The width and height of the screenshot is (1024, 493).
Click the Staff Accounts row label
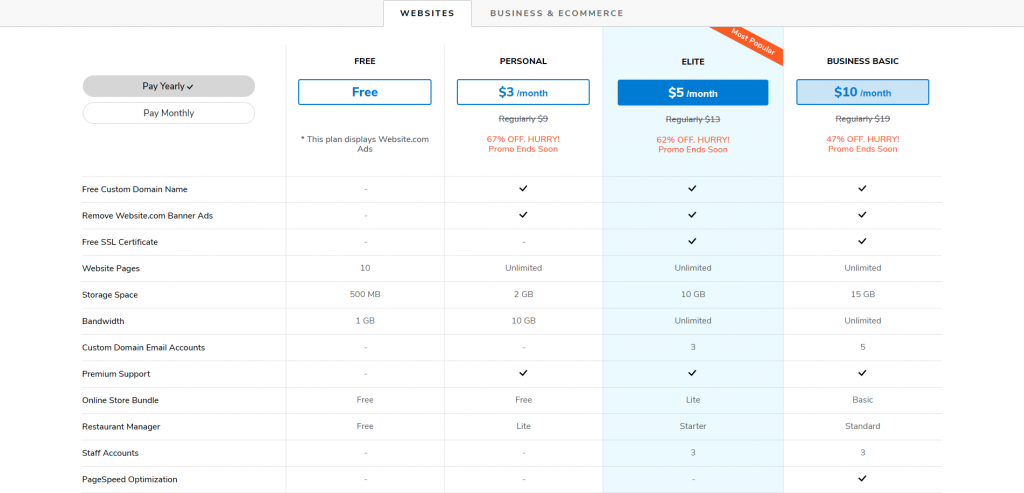[110, 453]
